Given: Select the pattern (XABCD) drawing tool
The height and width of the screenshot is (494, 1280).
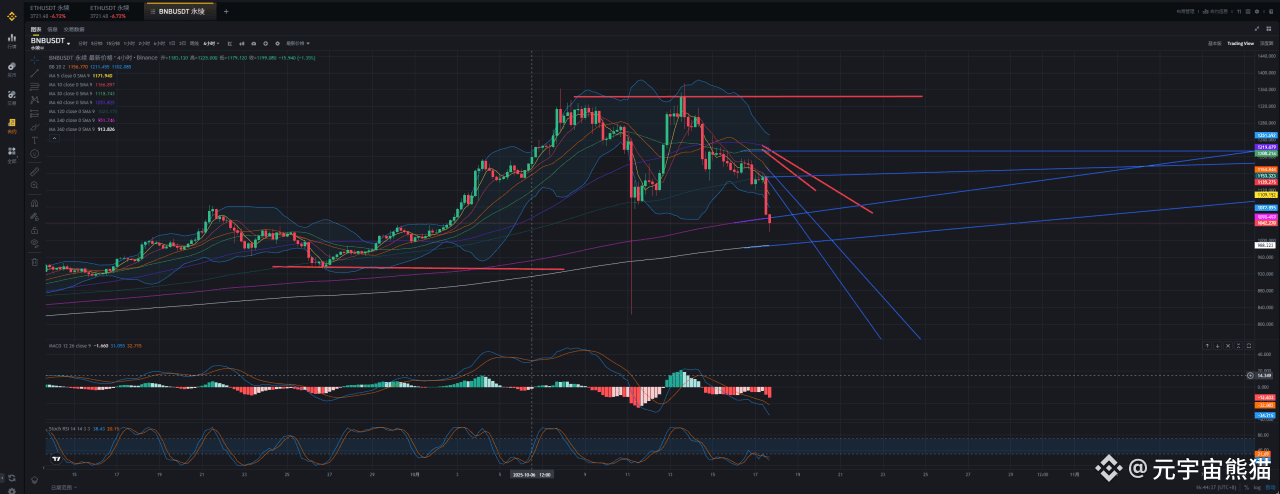Looking at the screenshot, I should 34,100.
